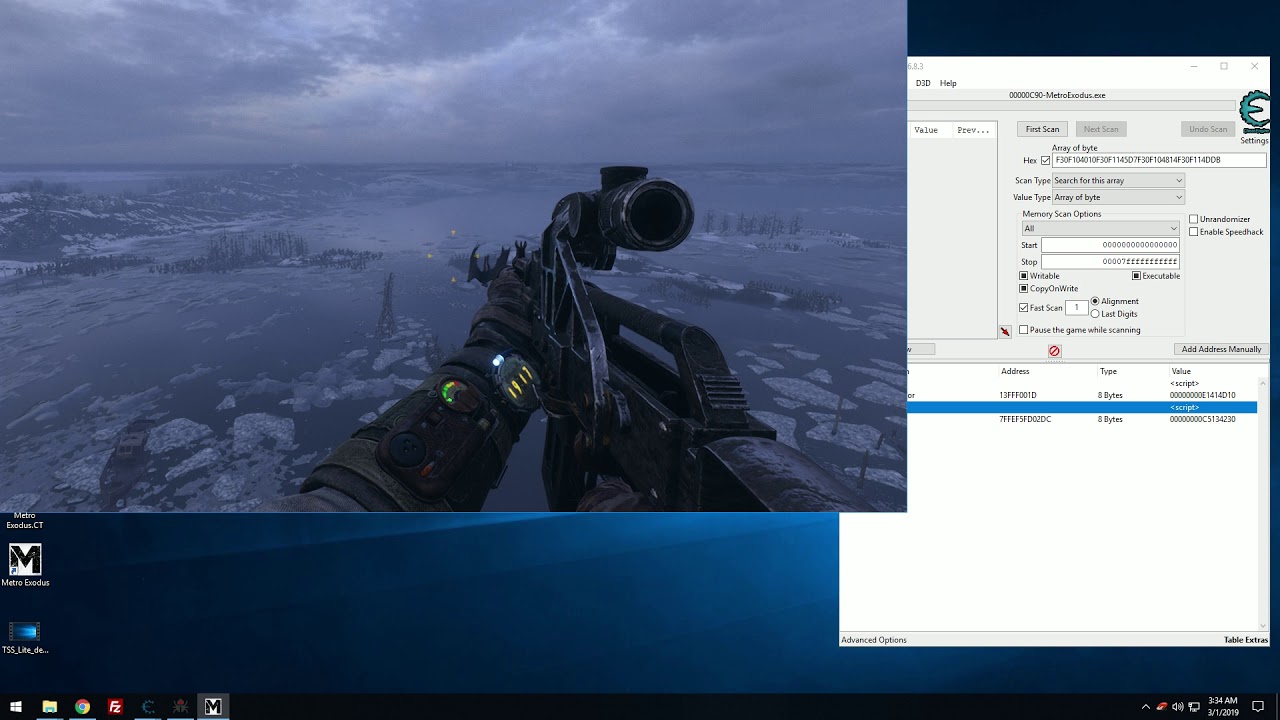Screen dimensions: 1280x720
Task: Select the Last Digits radio button
Action: (x=1095, y=314)
